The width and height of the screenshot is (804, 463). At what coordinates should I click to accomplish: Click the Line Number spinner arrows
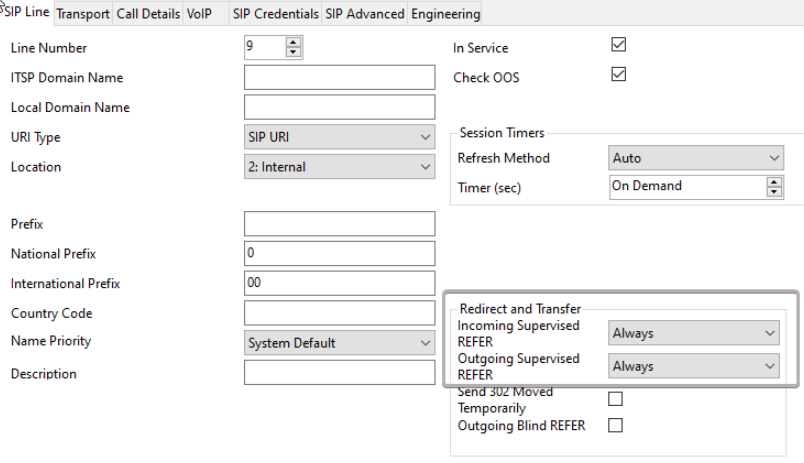click(293, 47)
